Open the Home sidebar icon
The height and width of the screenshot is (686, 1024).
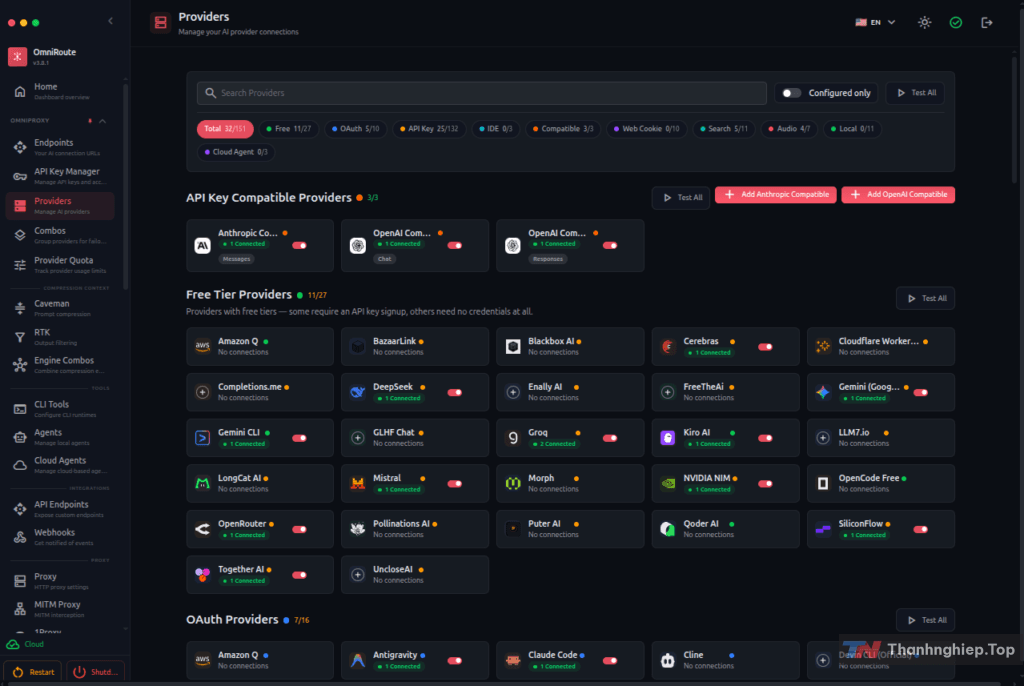[x=20, y=91]
